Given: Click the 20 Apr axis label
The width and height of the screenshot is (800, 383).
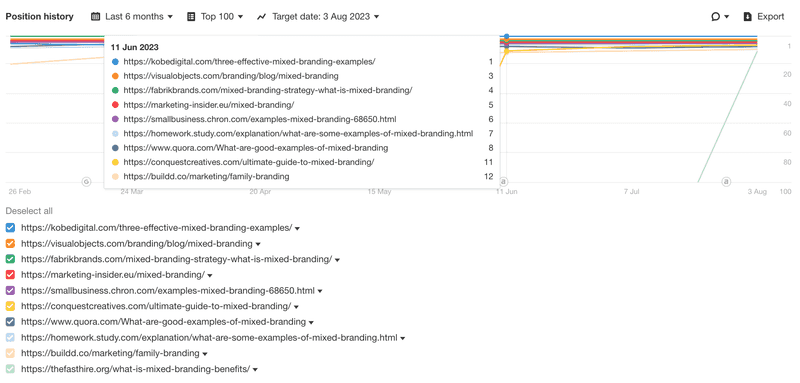Looking at the screenshot, I should (260, 192).
